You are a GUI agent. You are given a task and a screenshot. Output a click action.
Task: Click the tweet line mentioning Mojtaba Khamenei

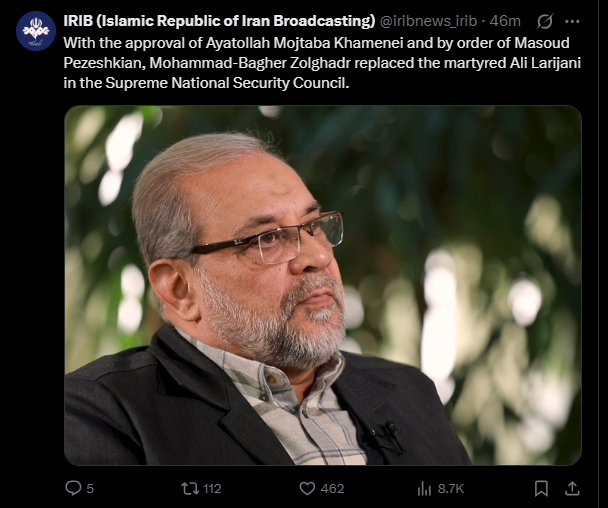(316, 43)
